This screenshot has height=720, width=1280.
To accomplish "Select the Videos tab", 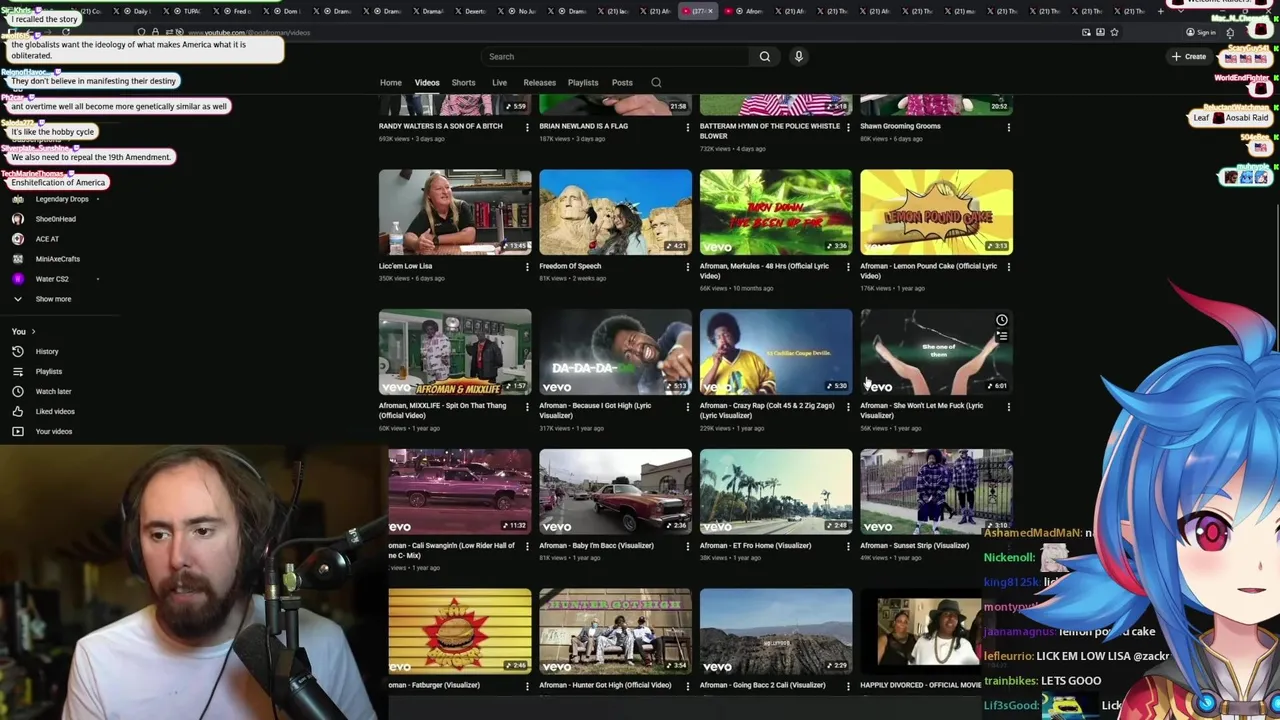I will [427, 83].
